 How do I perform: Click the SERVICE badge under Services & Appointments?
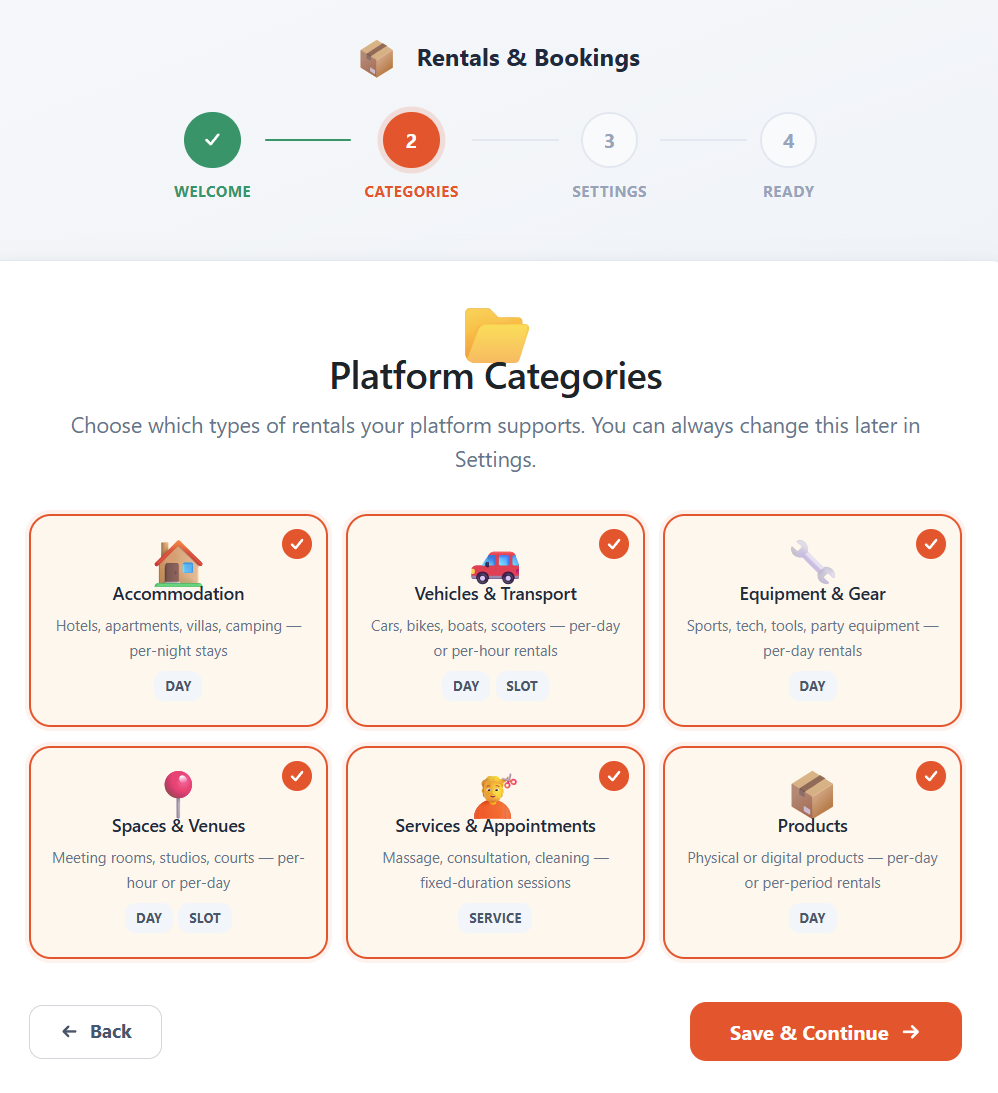[x=495, y=918]
